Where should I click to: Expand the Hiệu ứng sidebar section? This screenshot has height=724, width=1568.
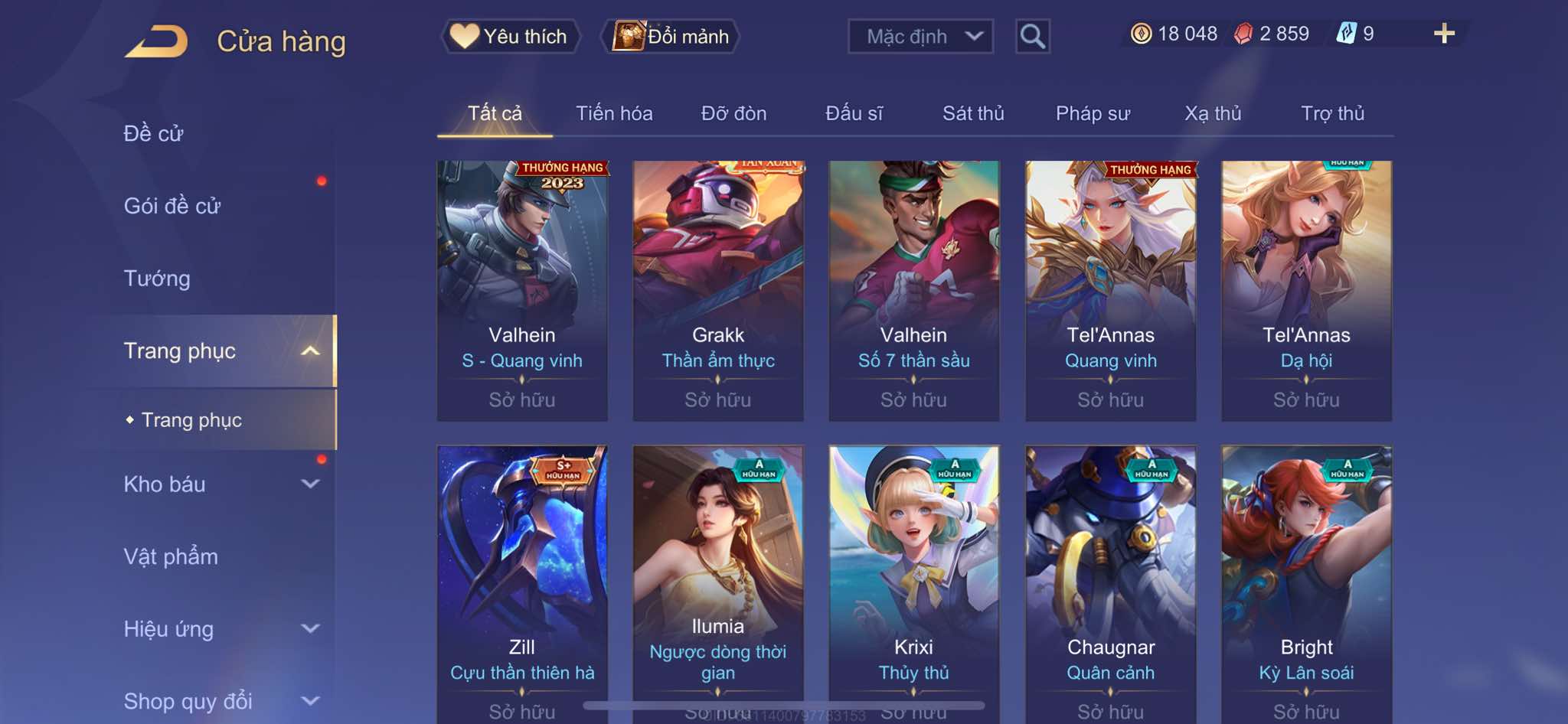[310, 629]
